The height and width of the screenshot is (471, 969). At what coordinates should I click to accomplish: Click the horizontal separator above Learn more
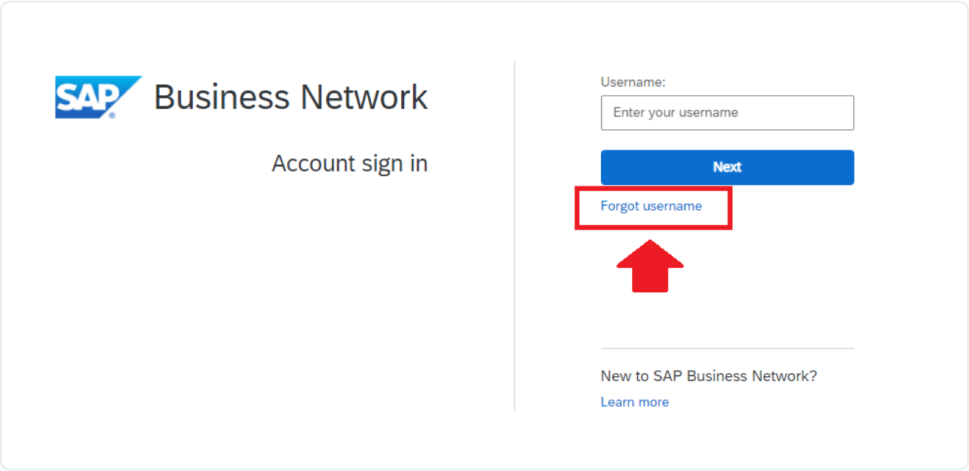[727, 349]
